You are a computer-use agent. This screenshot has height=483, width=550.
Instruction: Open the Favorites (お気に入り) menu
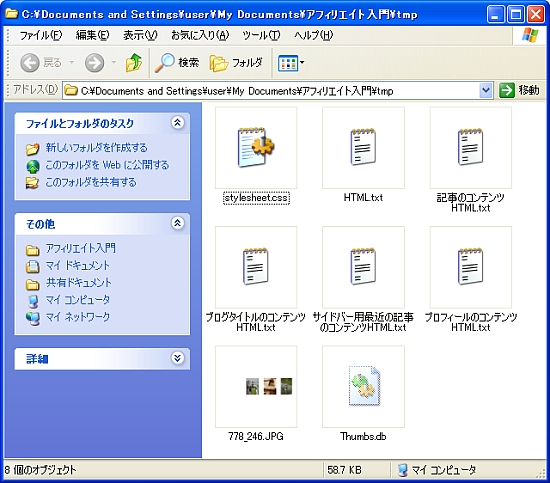[x=200, y=35]
